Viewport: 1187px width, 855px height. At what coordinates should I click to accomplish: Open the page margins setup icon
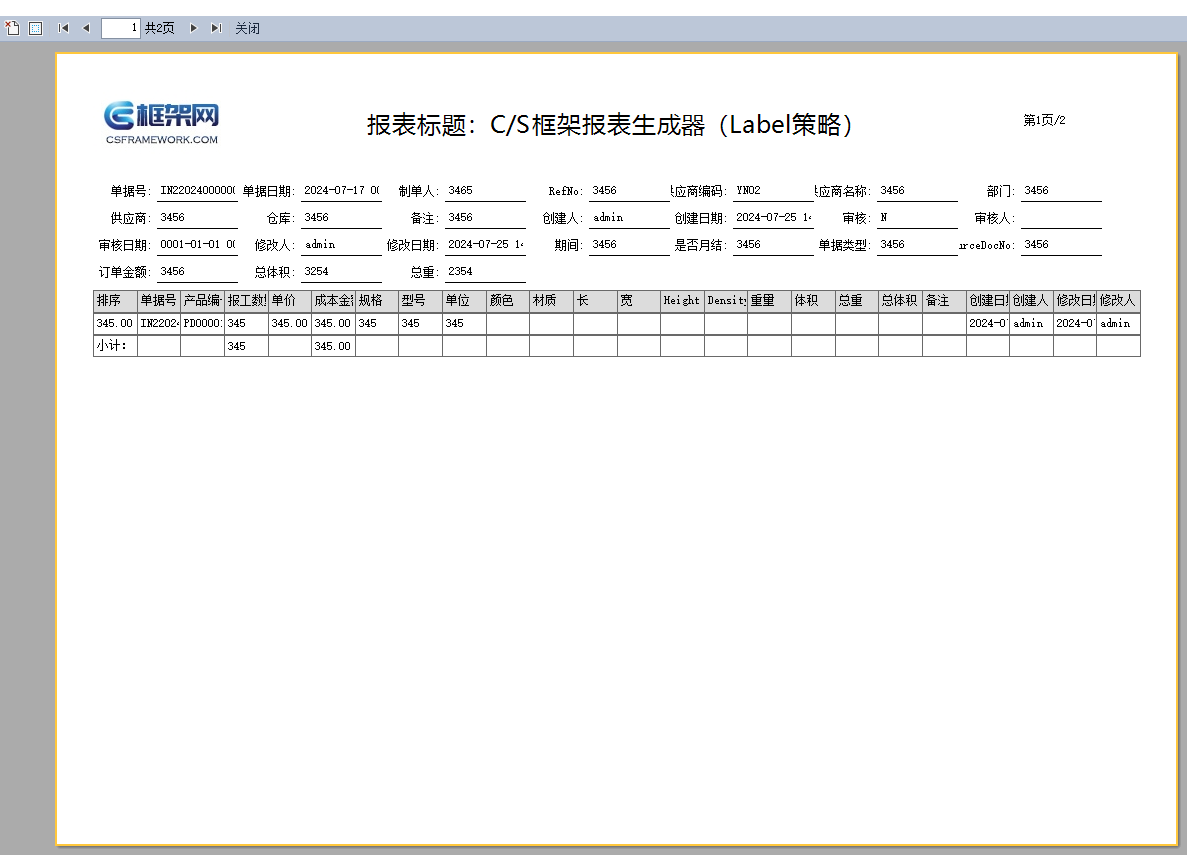[x=36, y=28]
